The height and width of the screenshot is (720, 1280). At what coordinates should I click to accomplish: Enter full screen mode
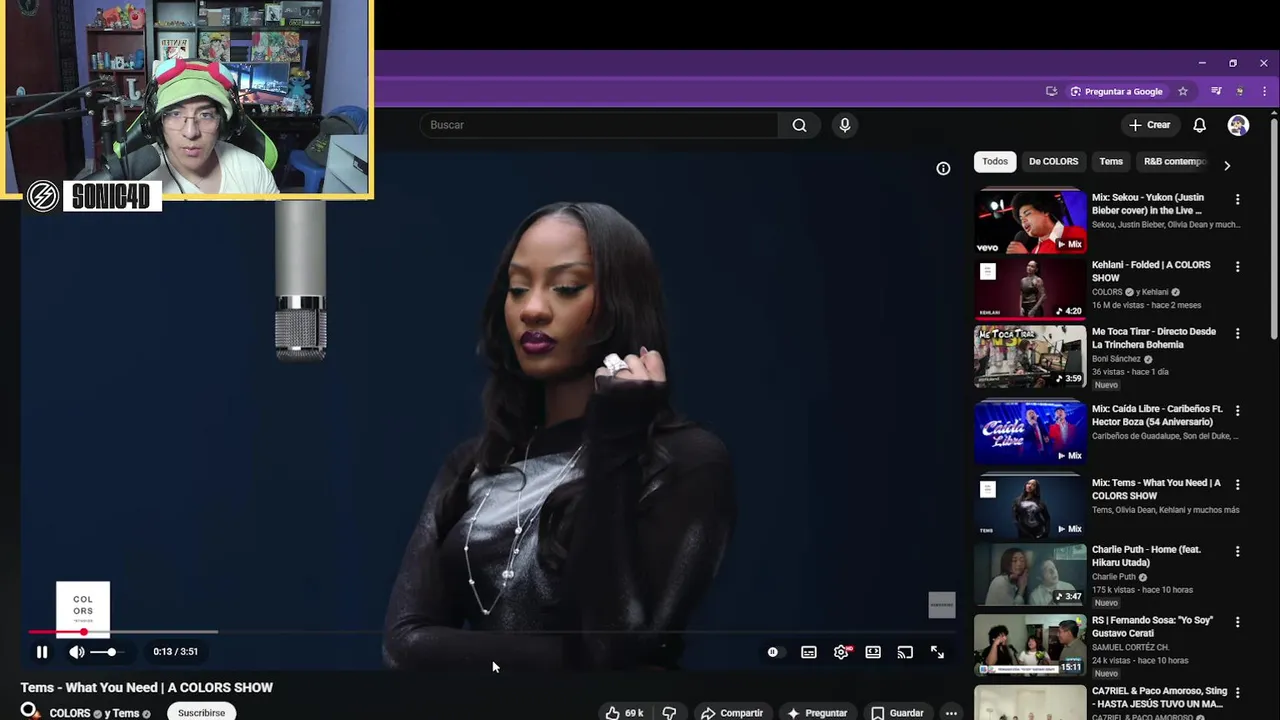tap(937, 652)
